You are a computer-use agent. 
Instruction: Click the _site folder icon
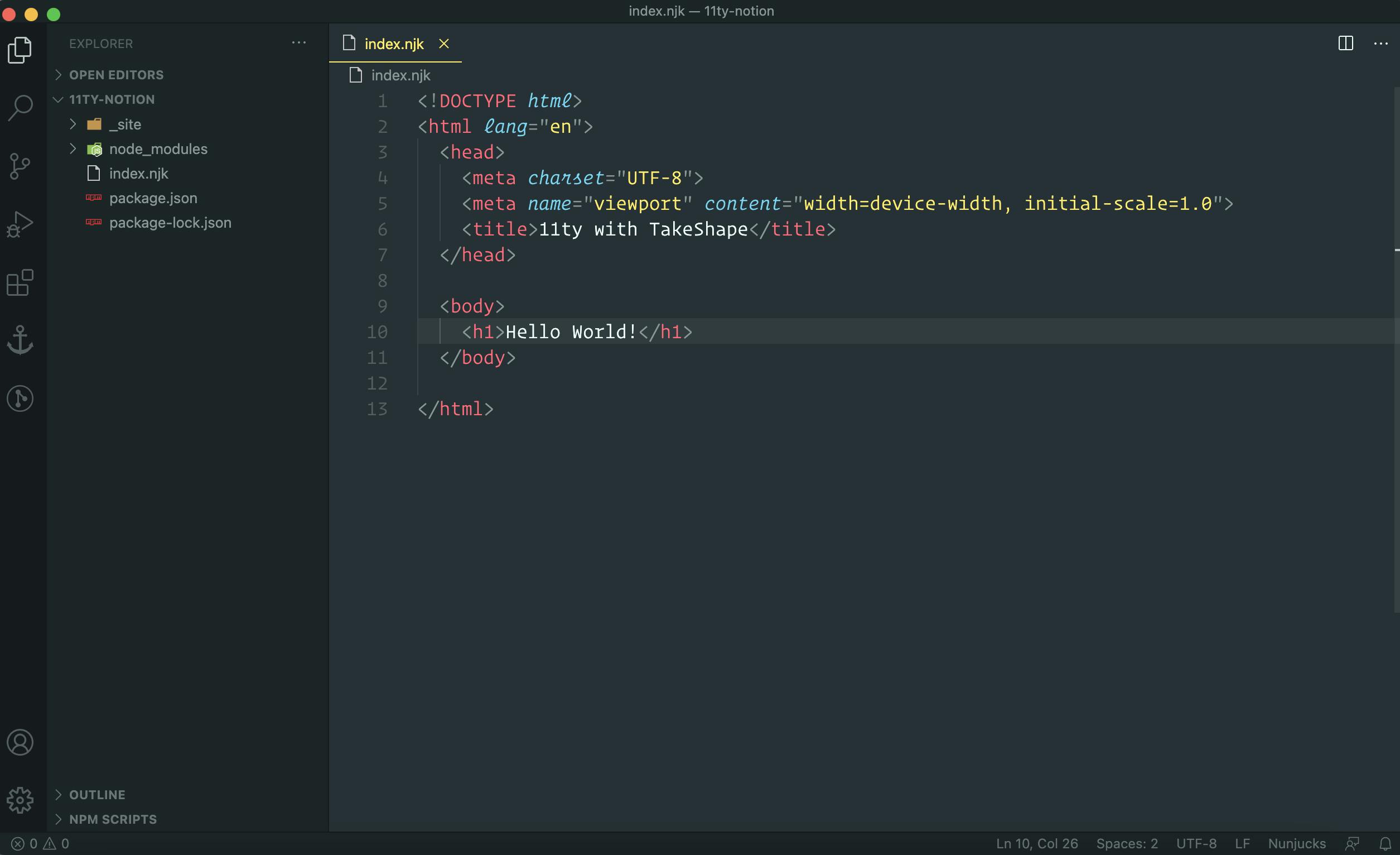tap(94, 124)
